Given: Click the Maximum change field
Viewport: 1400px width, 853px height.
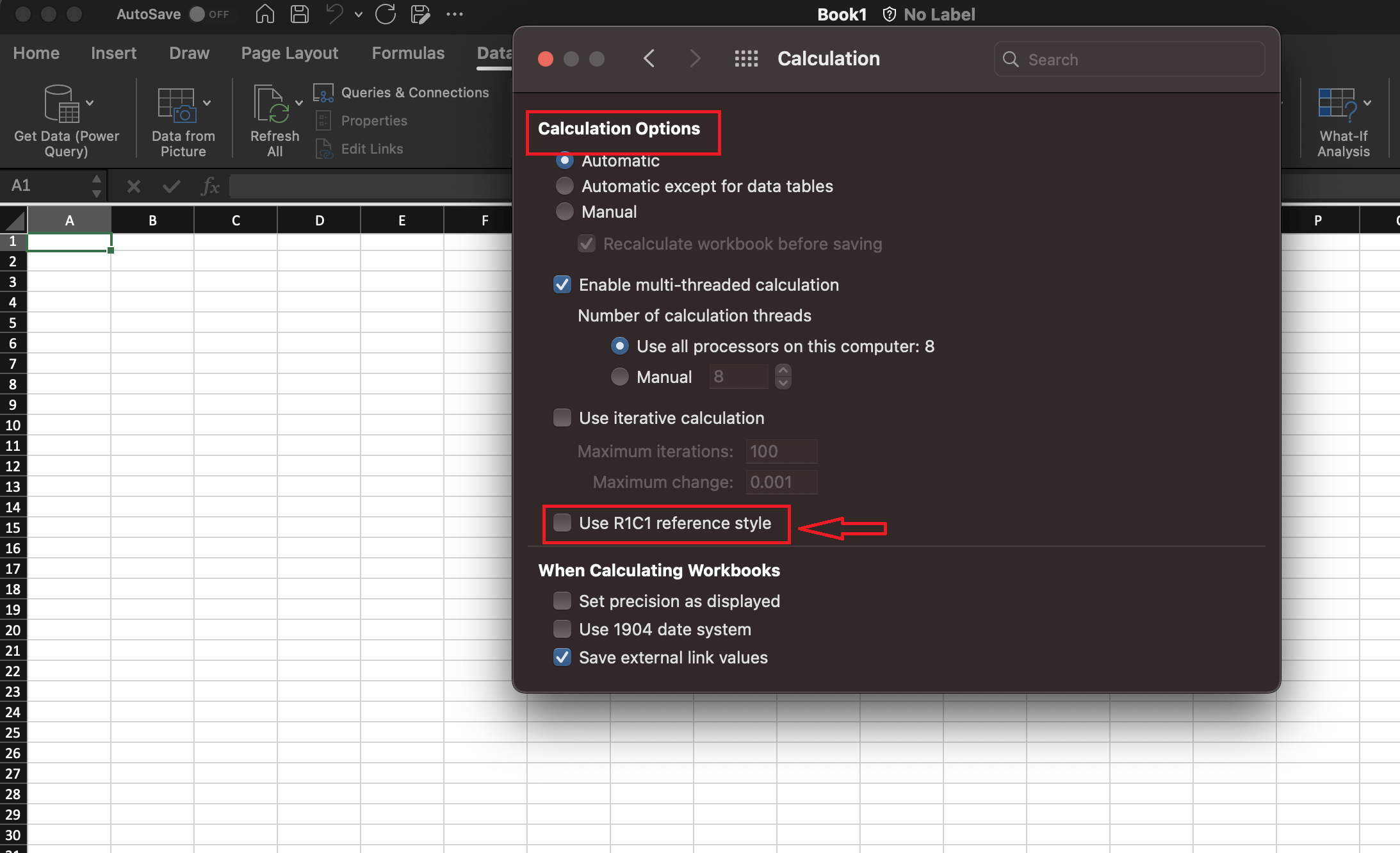Looking at the screenshot, I should [781, 482].
